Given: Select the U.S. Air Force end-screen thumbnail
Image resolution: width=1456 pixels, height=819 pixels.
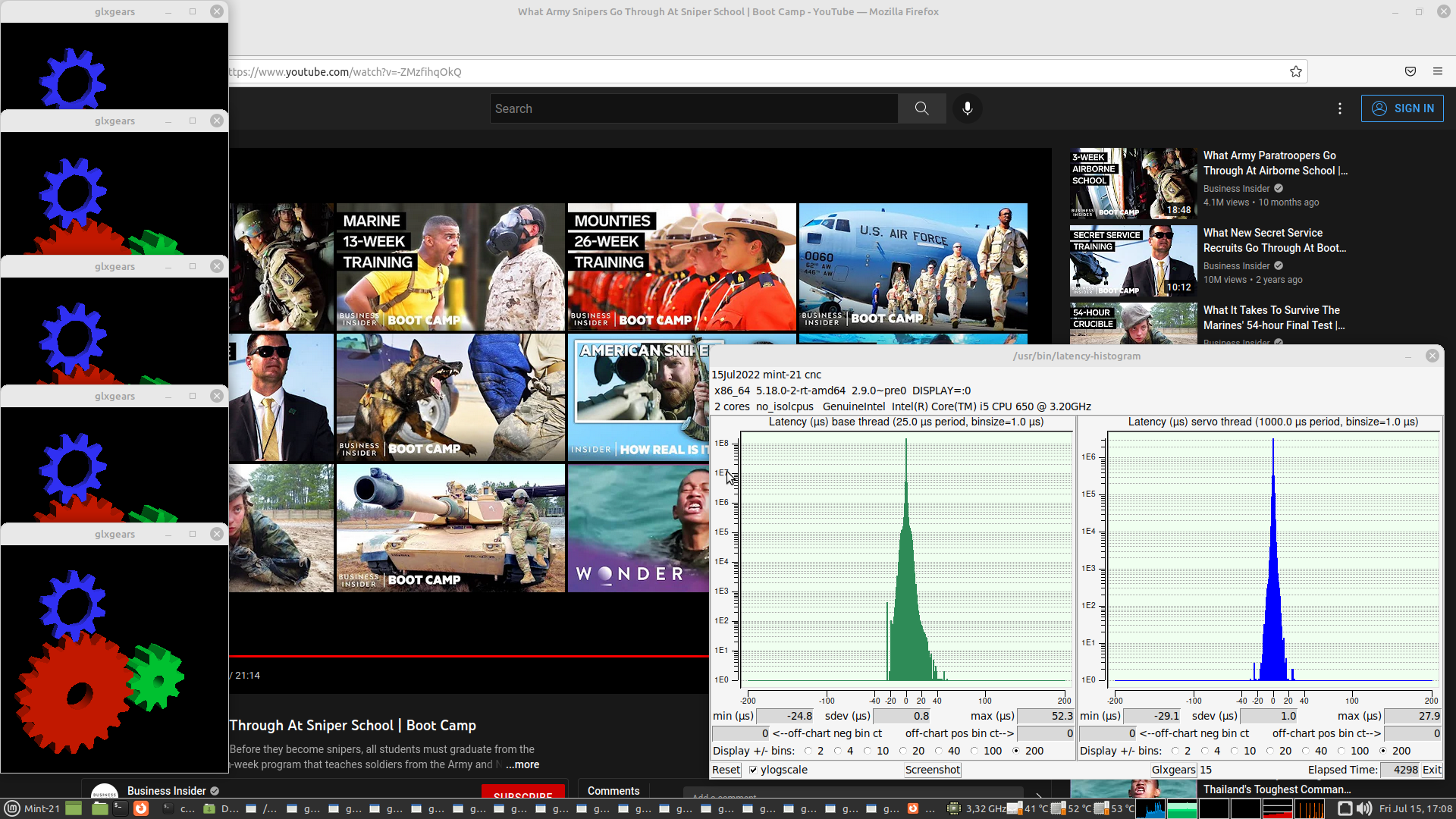Looking at the screenshot, I should (913, 267).
